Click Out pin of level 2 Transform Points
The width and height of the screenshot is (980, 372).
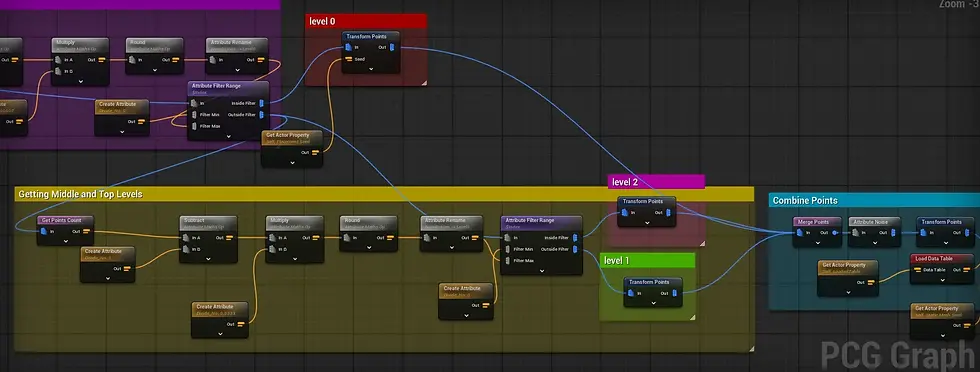[x=669, y=213]
